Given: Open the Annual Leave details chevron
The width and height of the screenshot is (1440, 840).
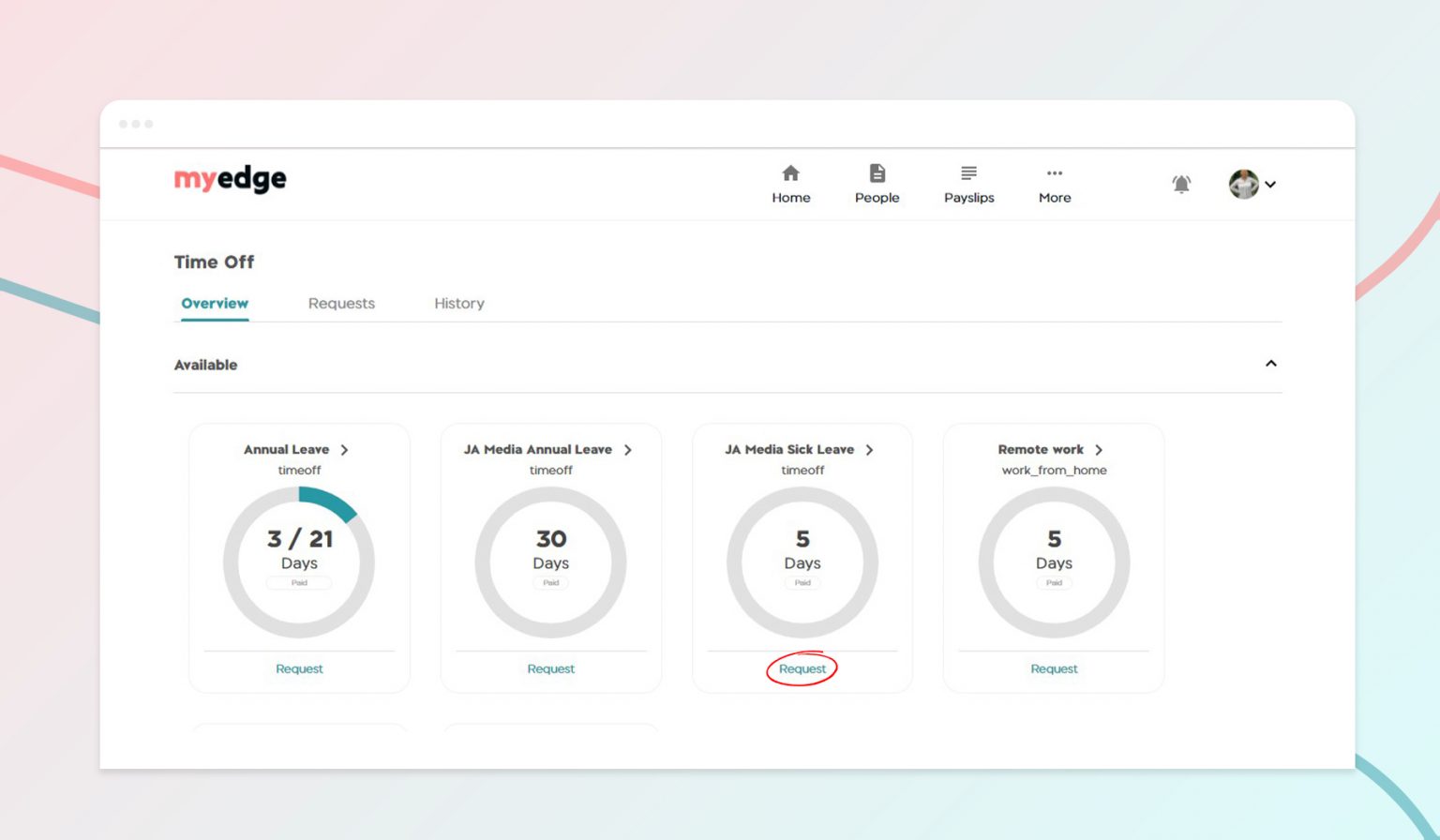Looking at the screenshot, I should coord(345,450).
